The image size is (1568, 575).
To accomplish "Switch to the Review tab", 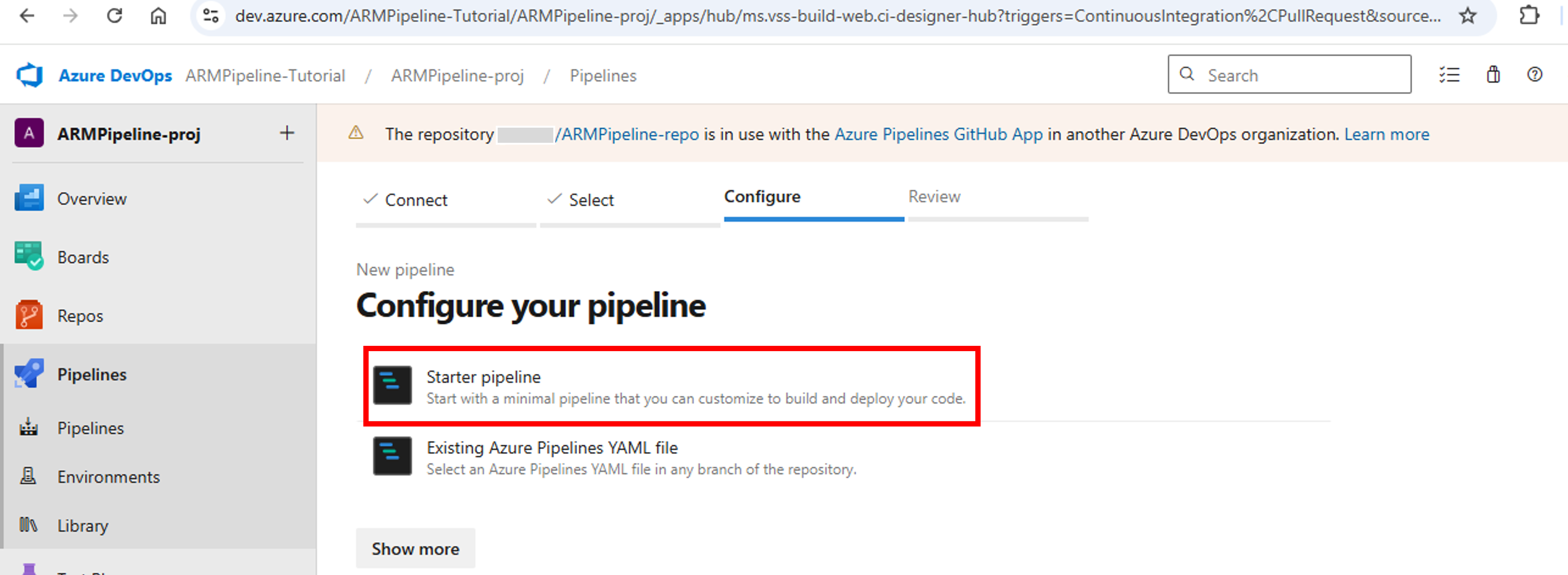I will click(934, 197).
